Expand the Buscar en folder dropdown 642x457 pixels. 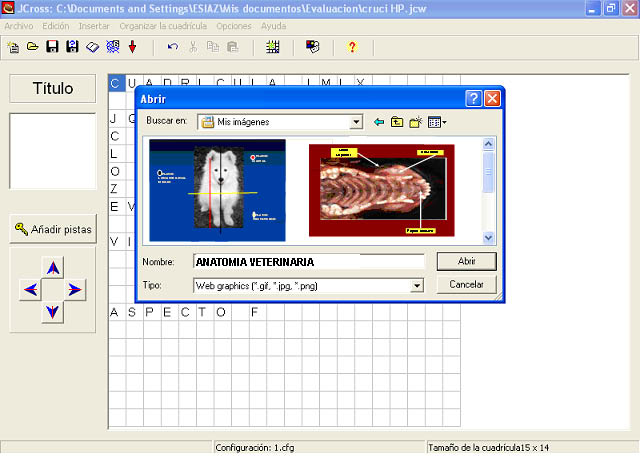356,122
